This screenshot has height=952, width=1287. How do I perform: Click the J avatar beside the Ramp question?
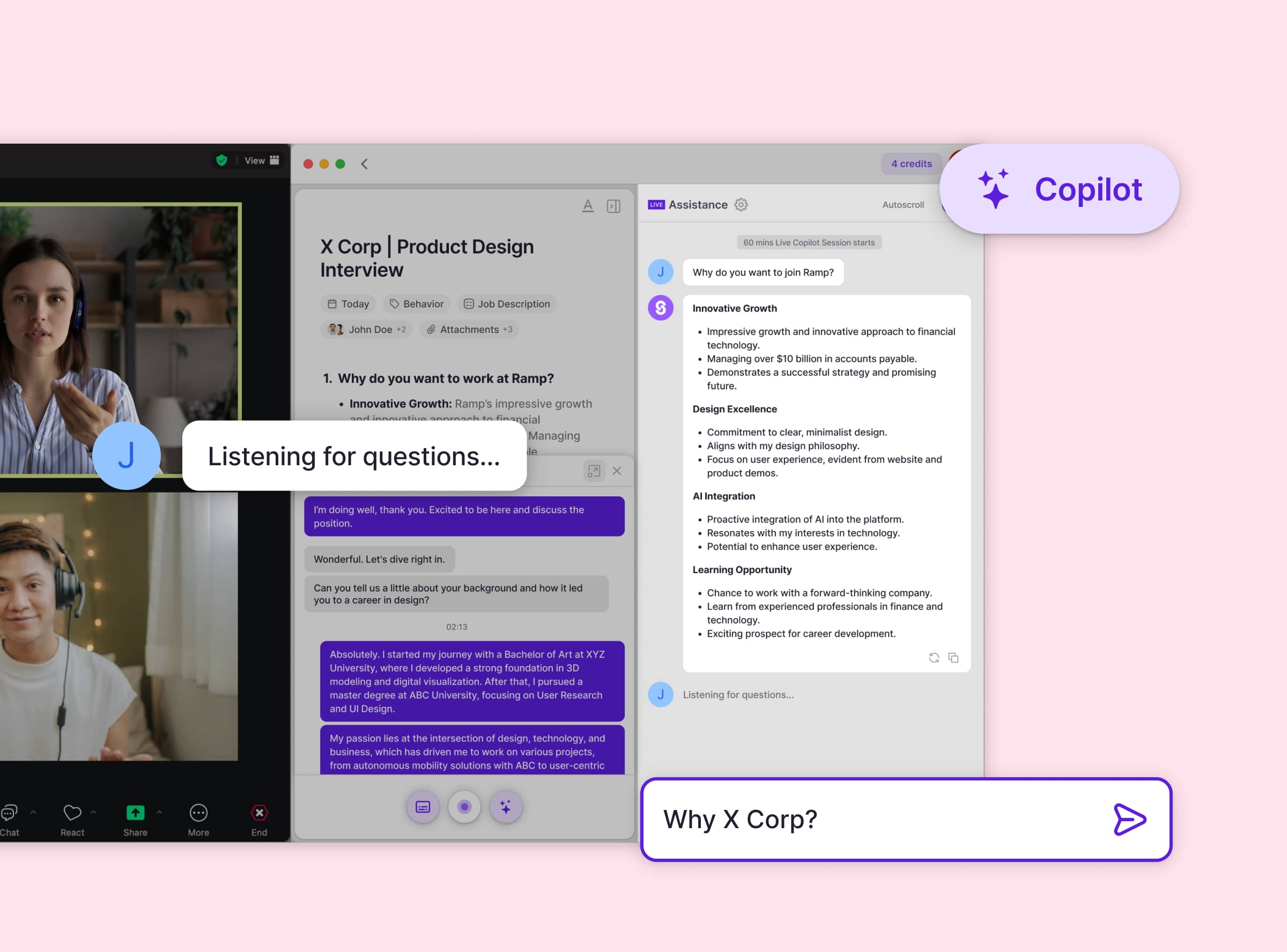pos(661,272)
